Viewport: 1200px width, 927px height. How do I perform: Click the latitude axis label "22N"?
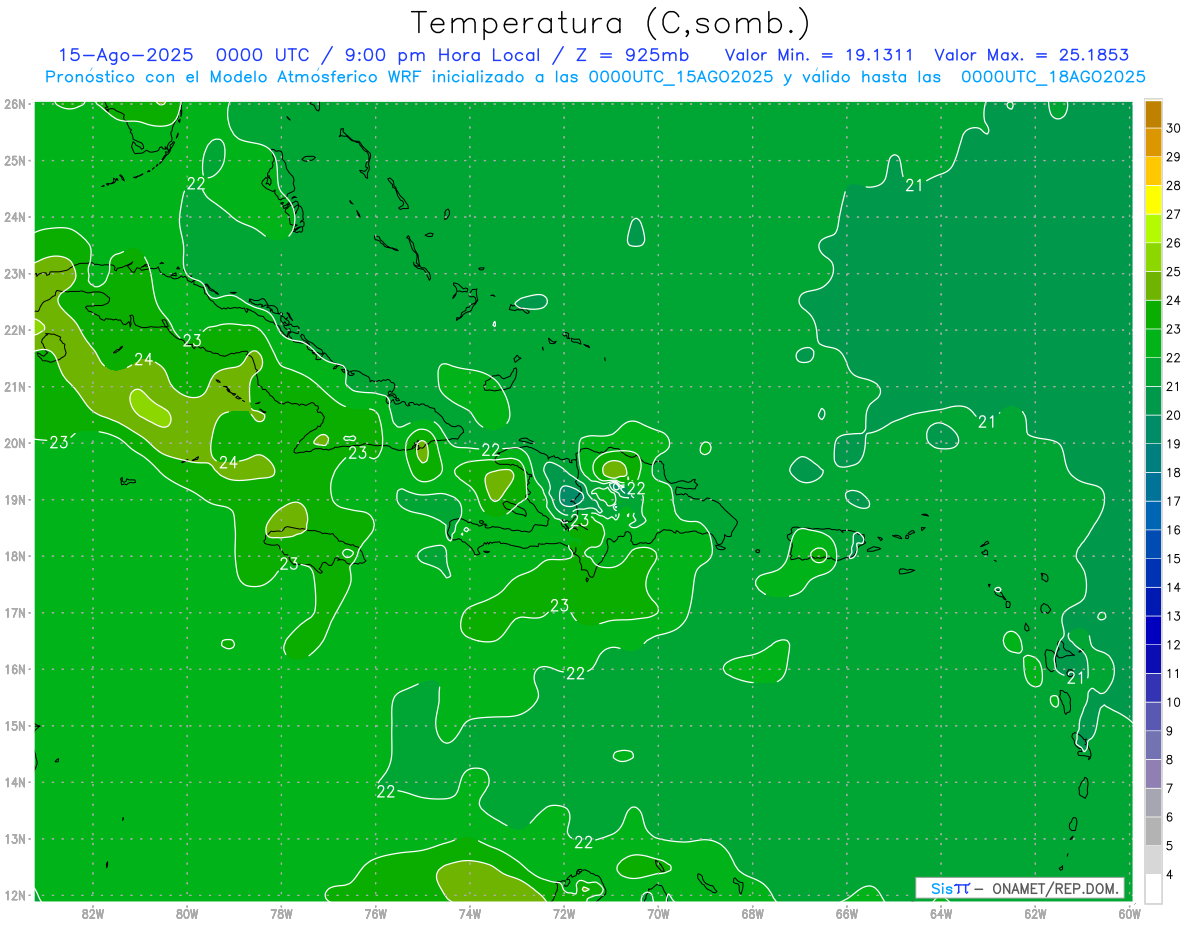click(x=14, y=330)
